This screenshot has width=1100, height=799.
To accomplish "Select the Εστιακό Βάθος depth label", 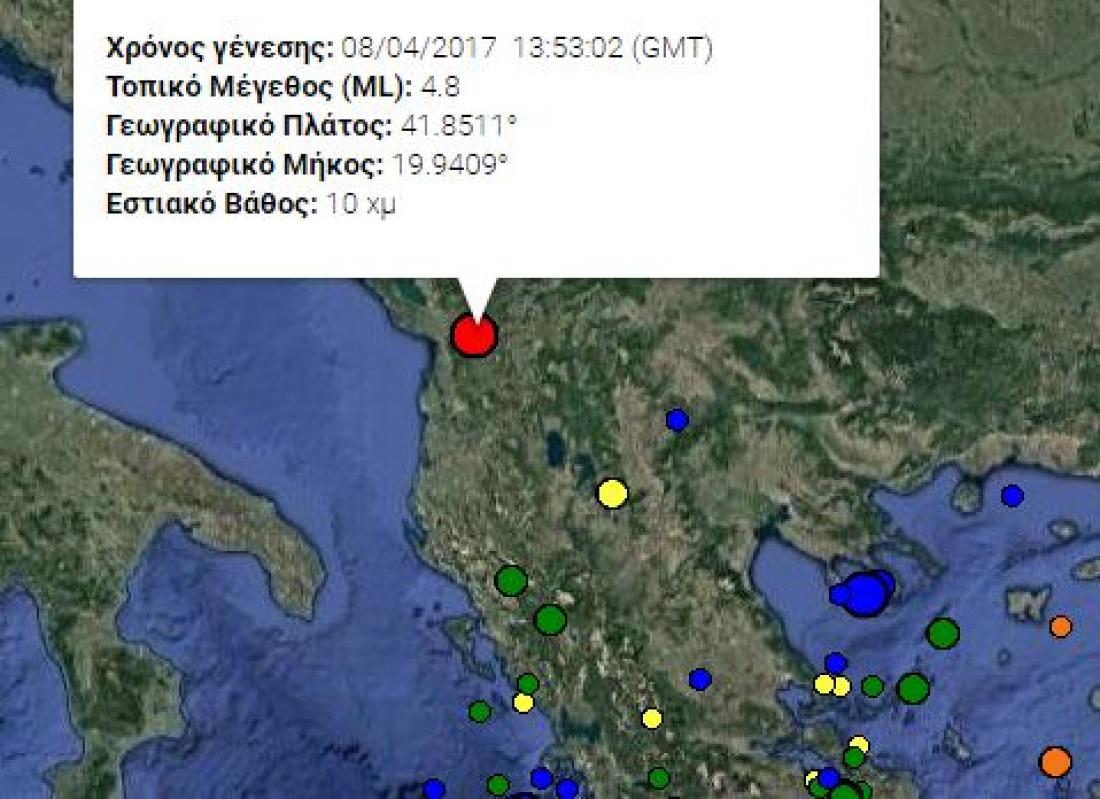I will pyautogui.click(x=212, y=204).
